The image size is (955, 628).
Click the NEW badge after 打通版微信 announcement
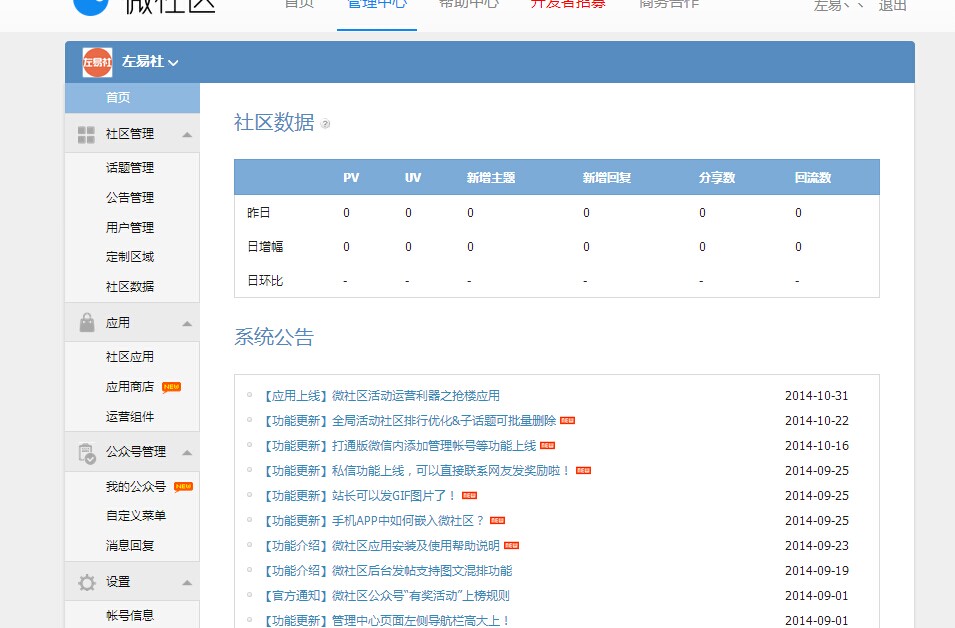click(x=548, y=445)
